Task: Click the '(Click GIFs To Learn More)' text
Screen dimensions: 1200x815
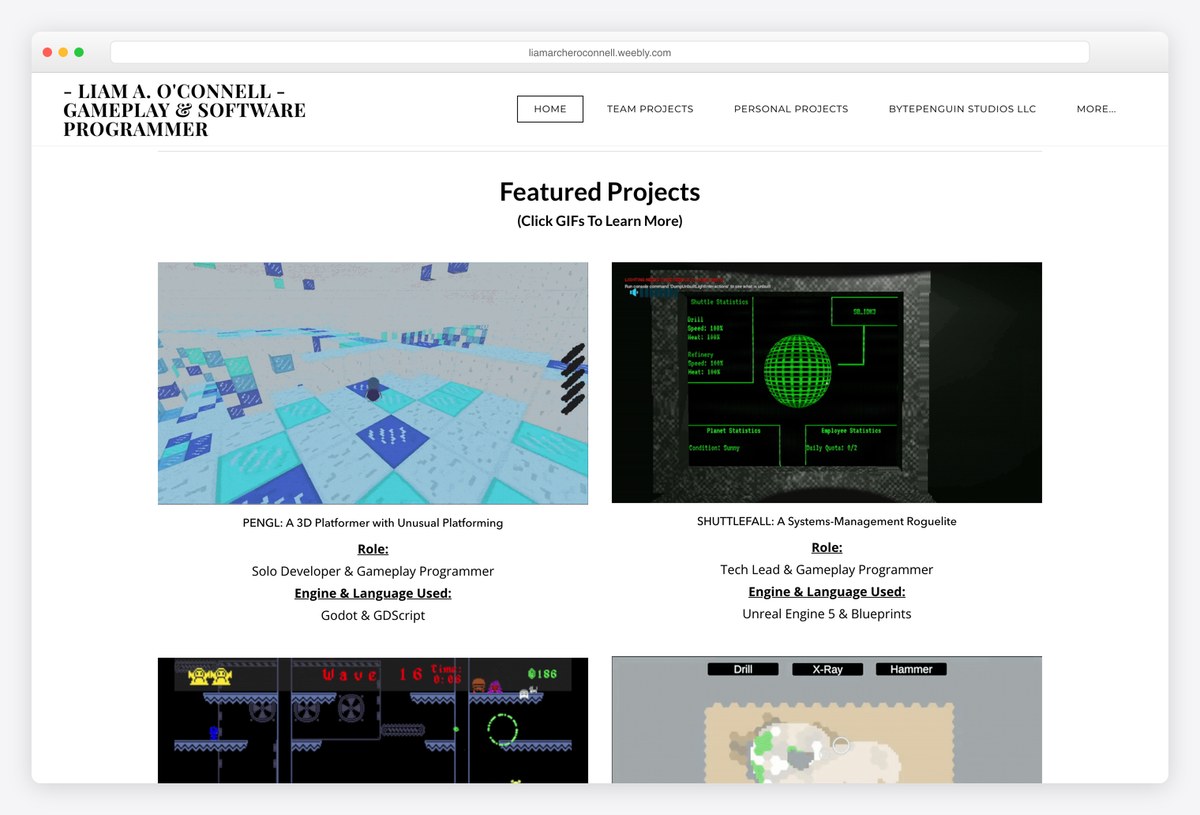Action: click(600, 221)
